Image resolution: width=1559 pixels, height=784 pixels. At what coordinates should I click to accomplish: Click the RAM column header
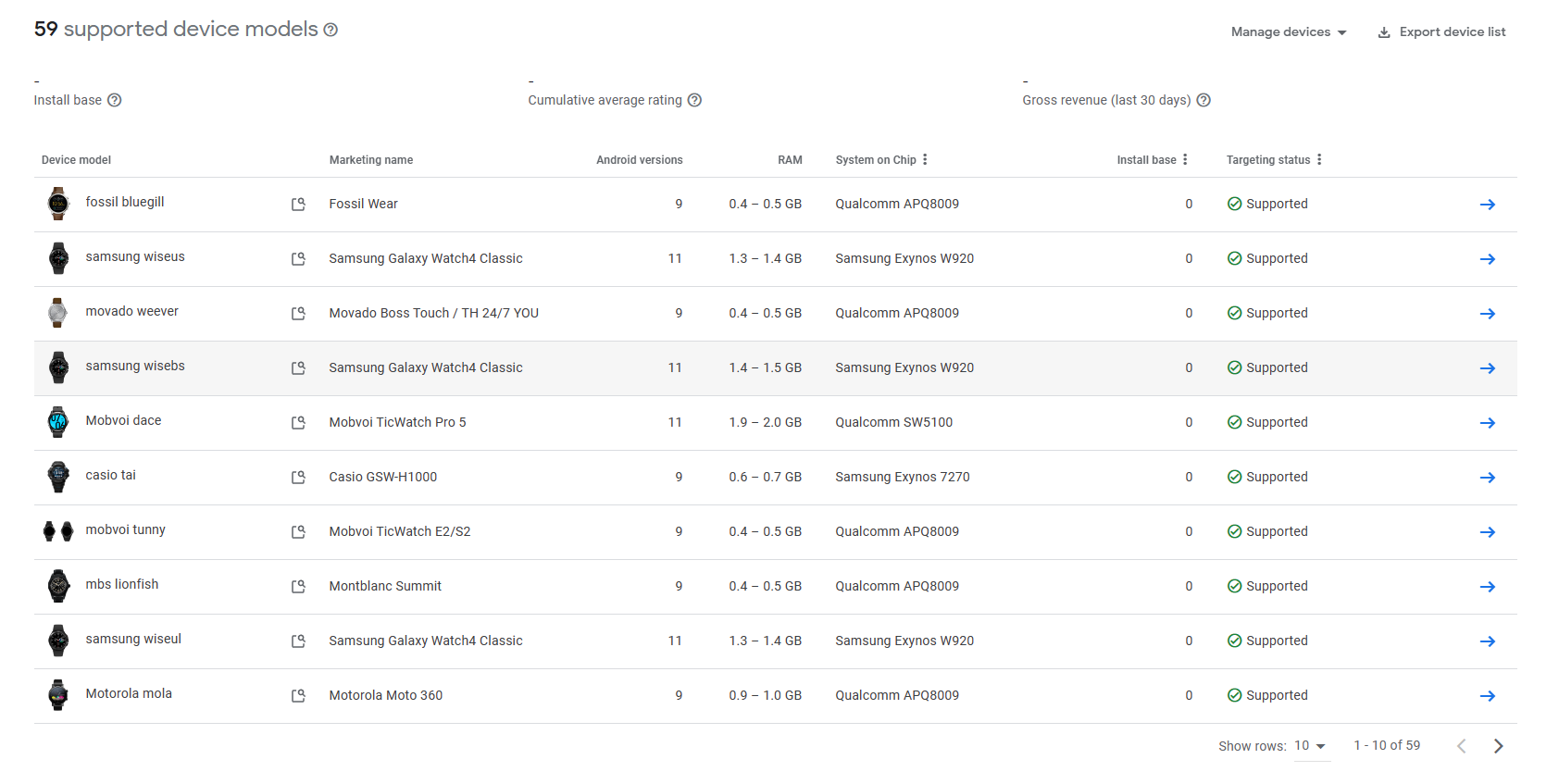click(790, 160)
